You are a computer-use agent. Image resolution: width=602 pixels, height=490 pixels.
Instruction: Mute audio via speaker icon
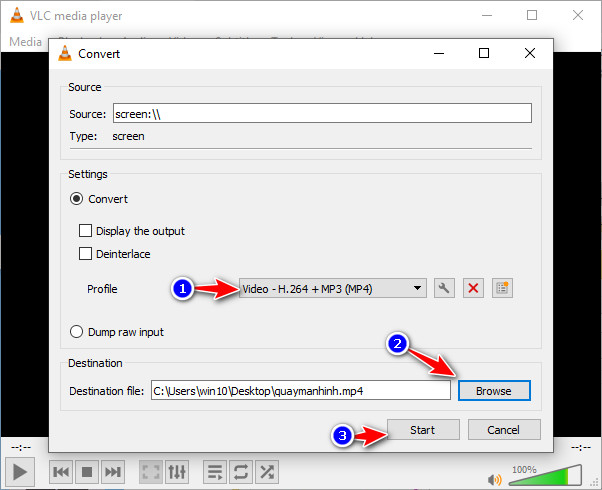(x=494, y=479)
